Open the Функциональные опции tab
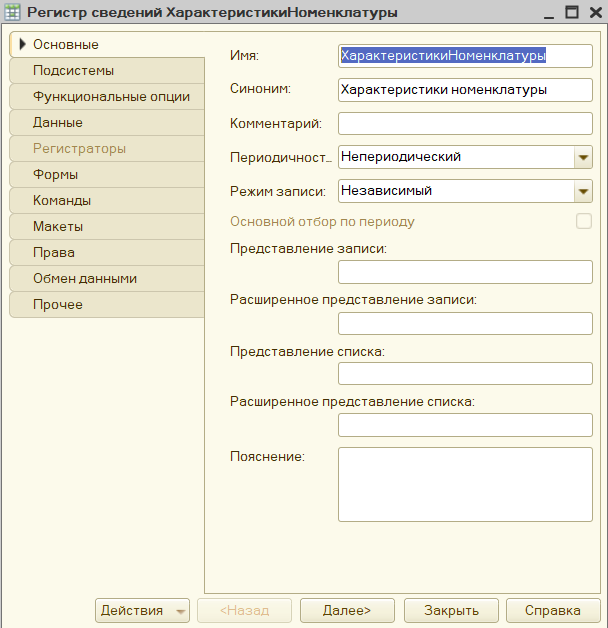The width and height of the screenshot is (608, 628). [107, 97]
